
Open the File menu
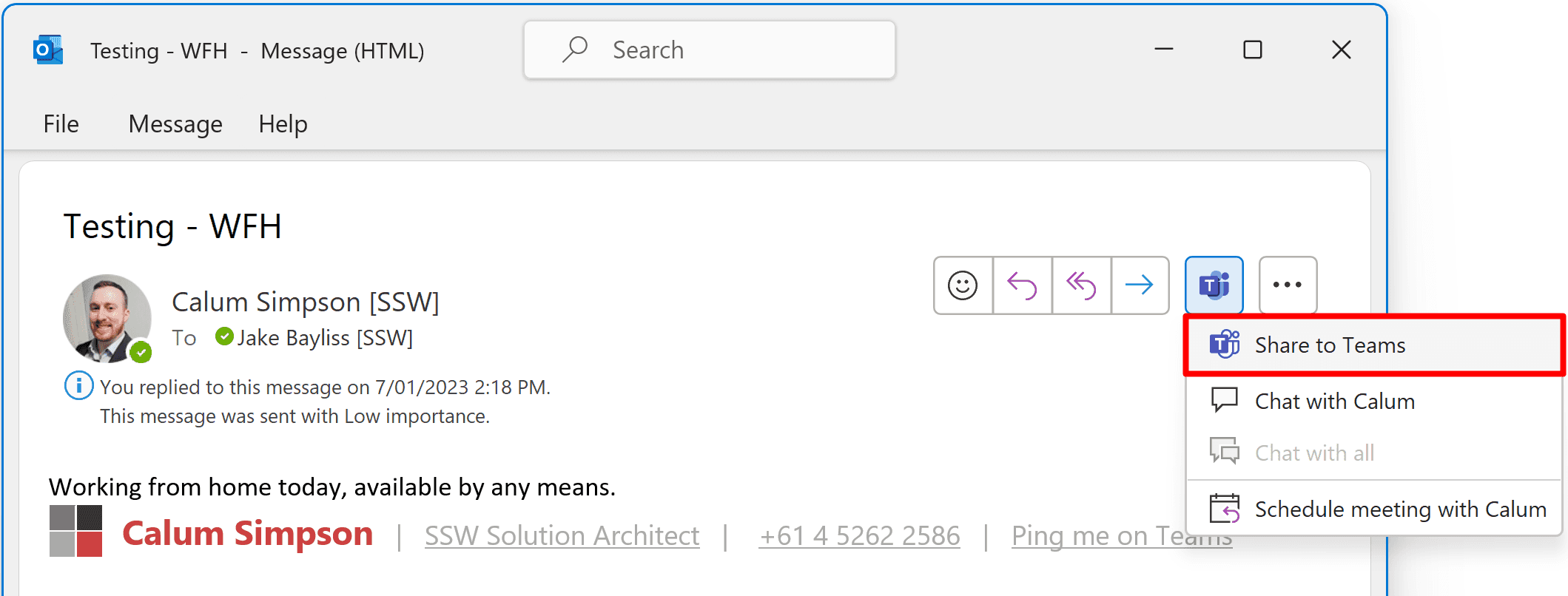click(x=61, y=124)
